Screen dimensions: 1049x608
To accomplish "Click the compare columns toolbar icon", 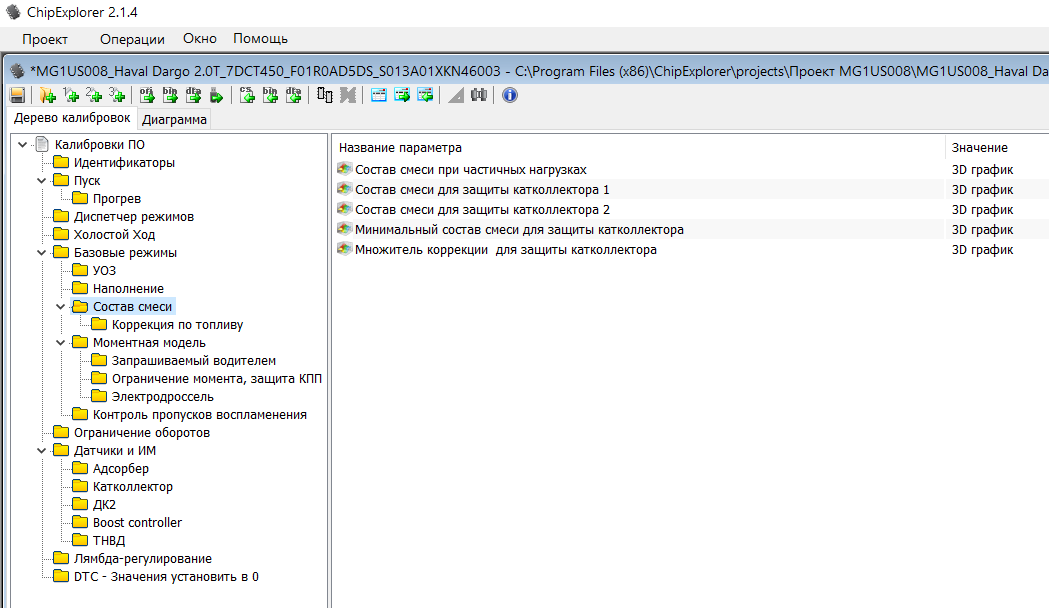I will point(325,95).
